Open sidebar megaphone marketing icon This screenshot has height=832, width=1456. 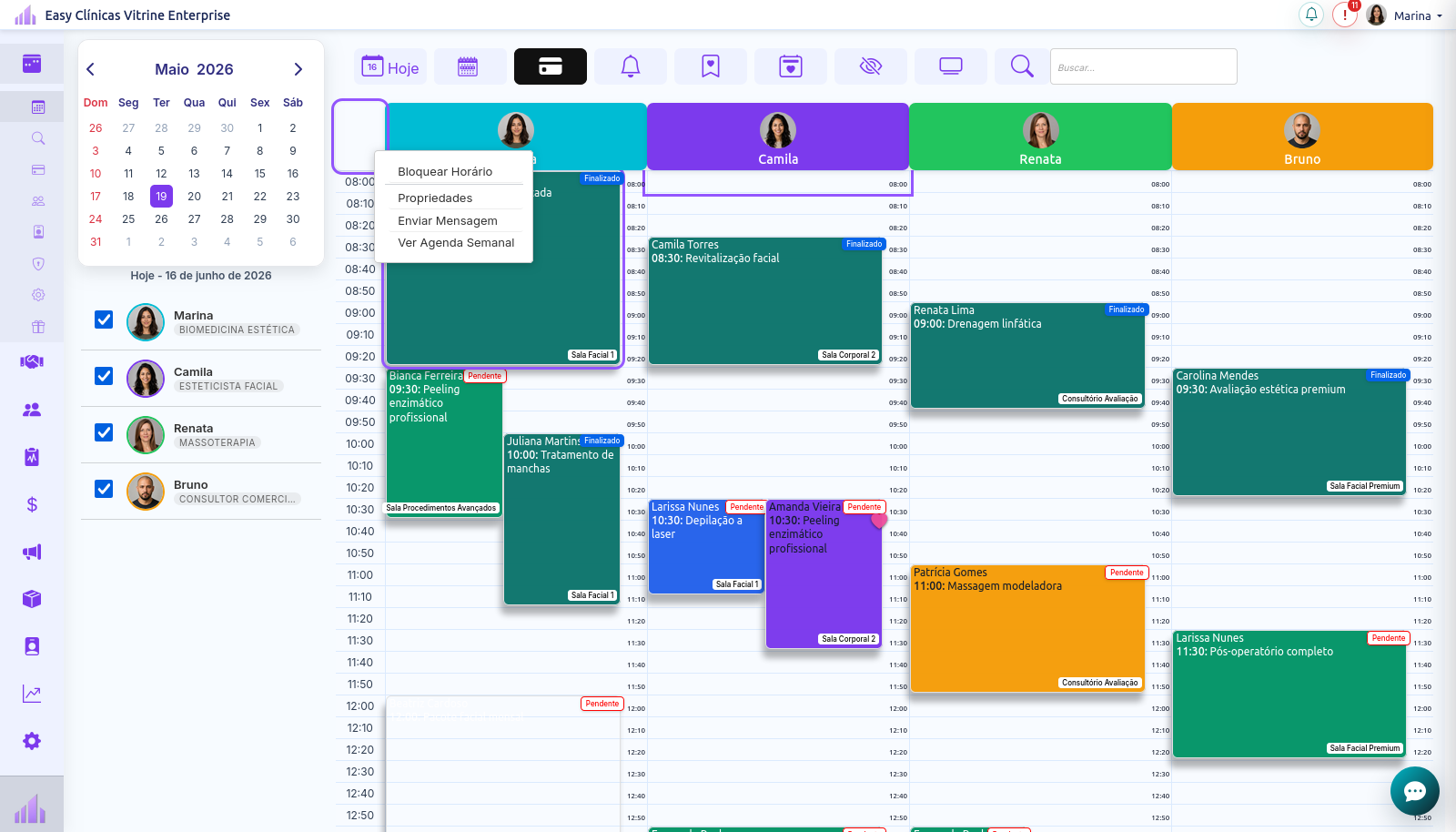[x=32, y=552]
